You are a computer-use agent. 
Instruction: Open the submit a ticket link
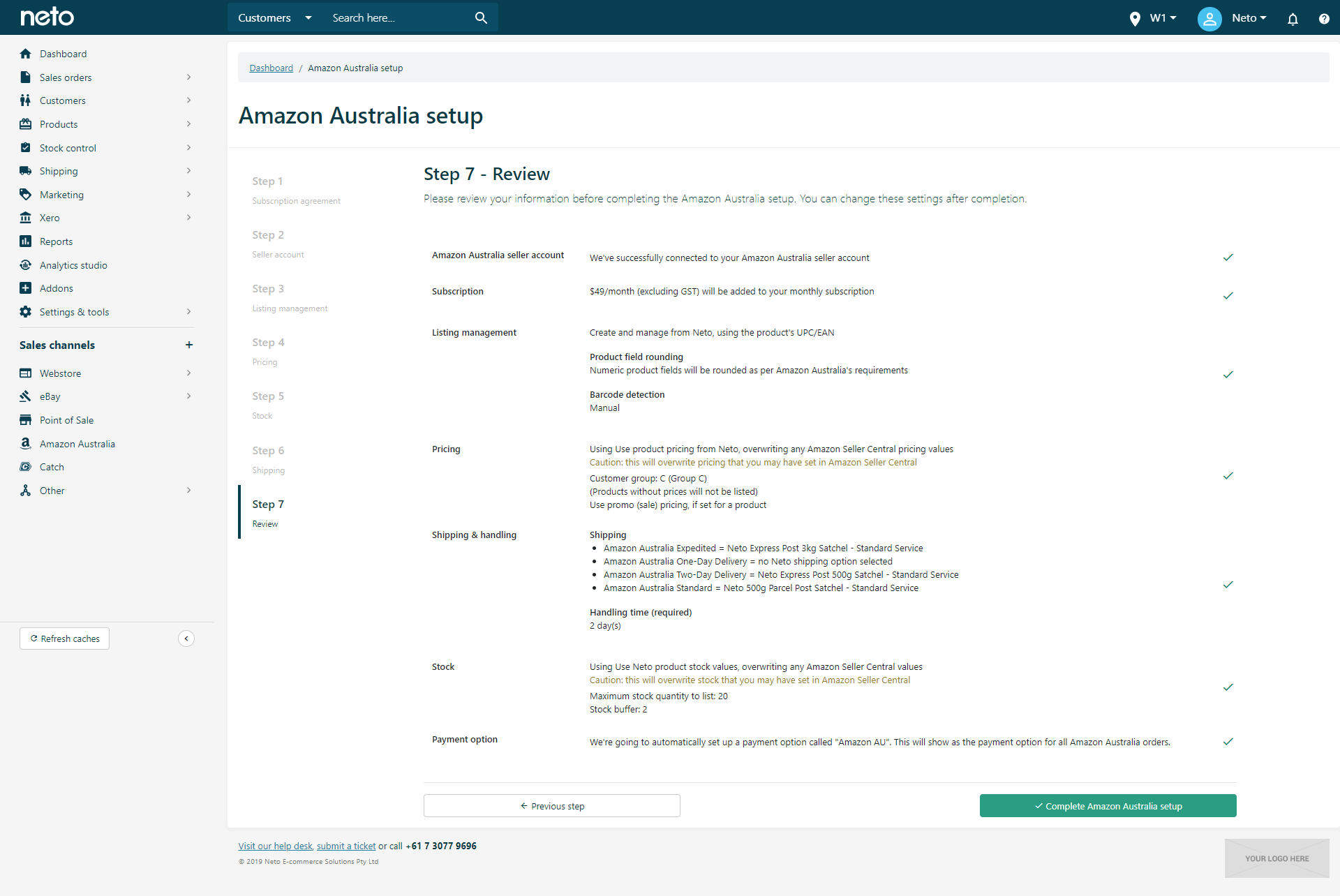(346, 846)
